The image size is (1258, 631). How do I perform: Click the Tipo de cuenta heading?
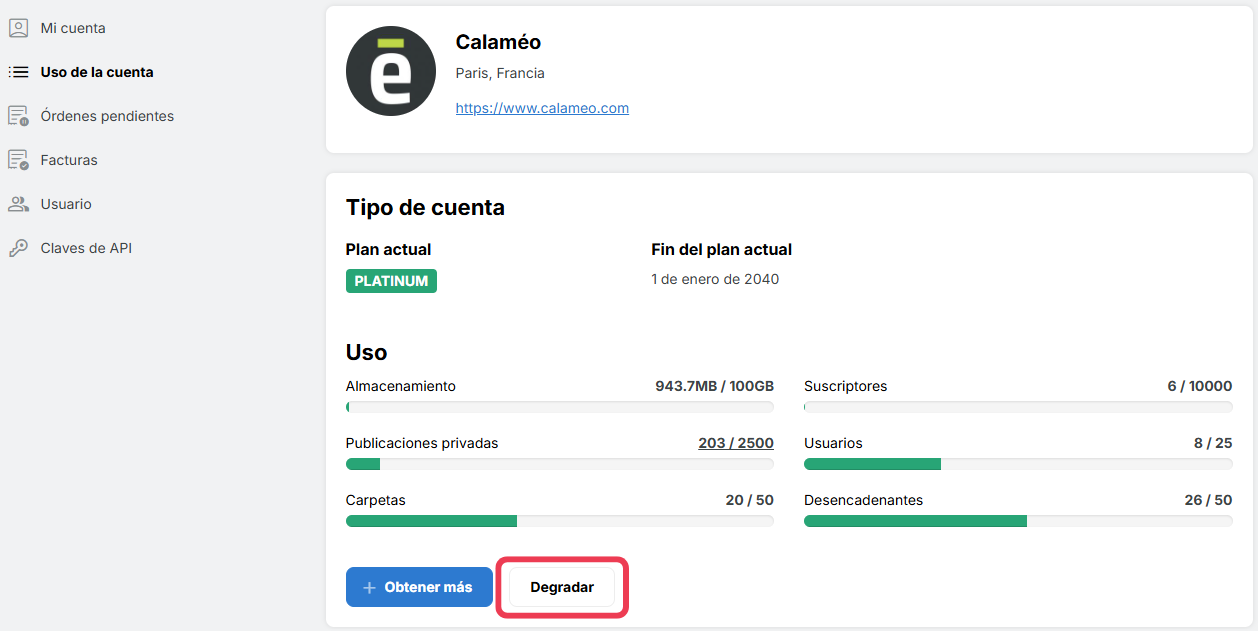(x=425, y=208)
